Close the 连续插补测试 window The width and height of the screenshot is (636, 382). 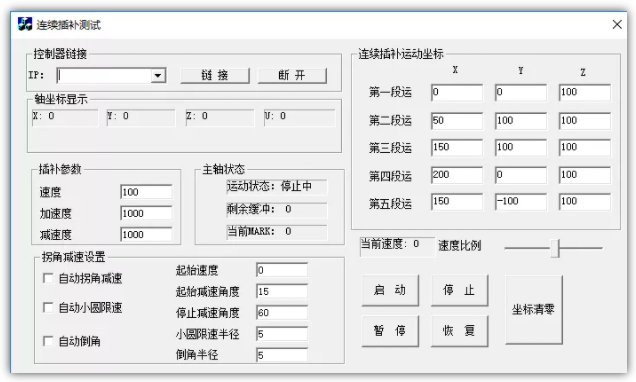tap(617, 25)
